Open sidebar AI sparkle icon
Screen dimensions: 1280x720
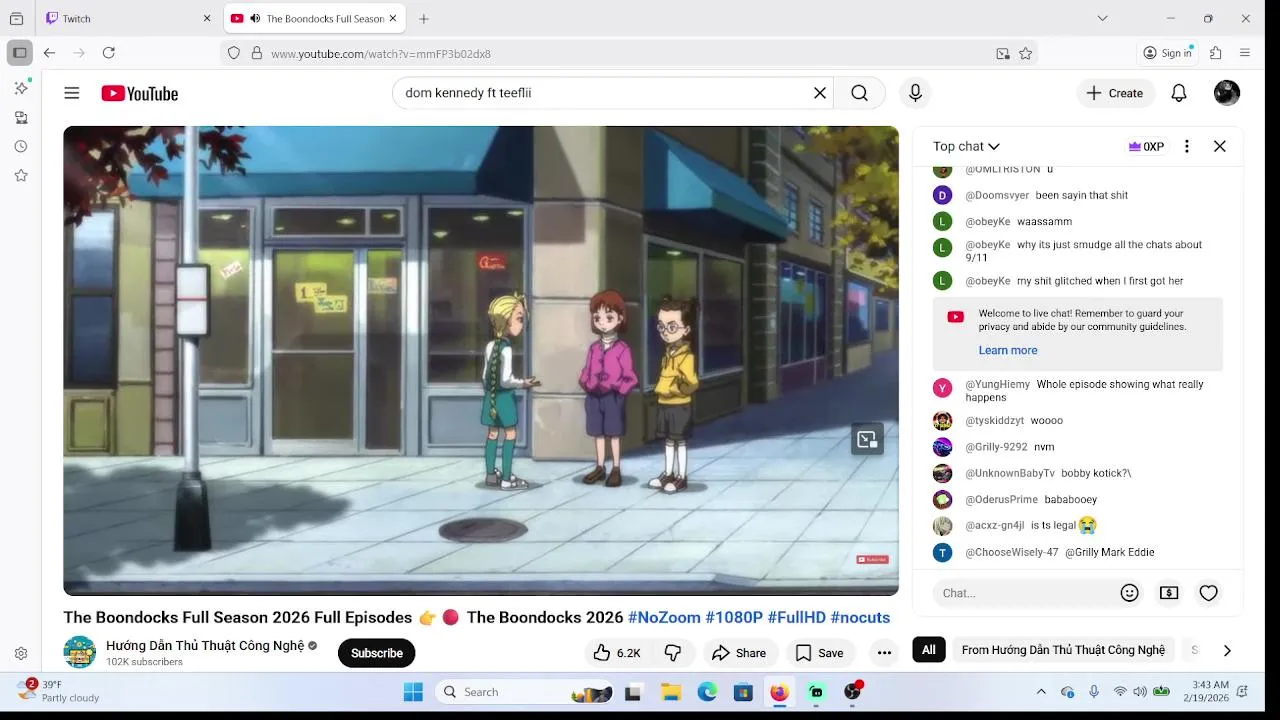pos(21,88)
